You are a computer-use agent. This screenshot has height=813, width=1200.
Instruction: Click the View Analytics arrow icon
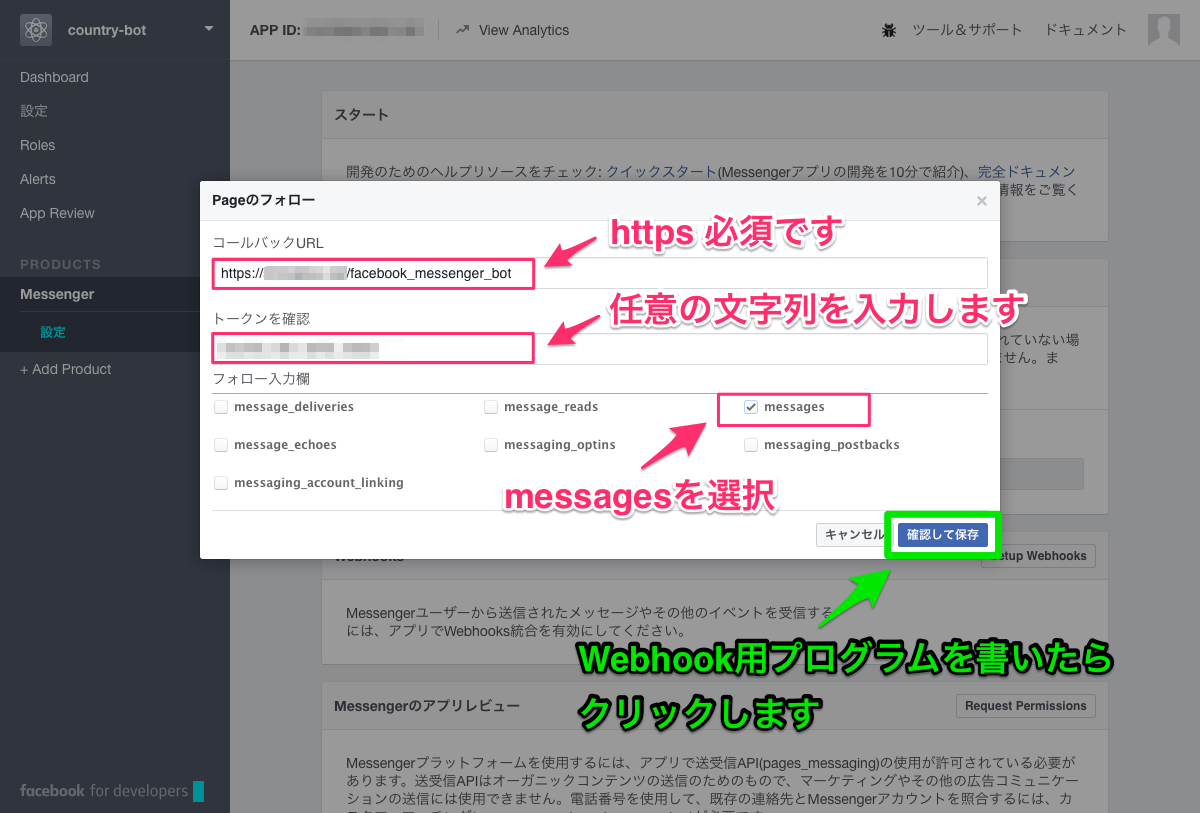460,30
